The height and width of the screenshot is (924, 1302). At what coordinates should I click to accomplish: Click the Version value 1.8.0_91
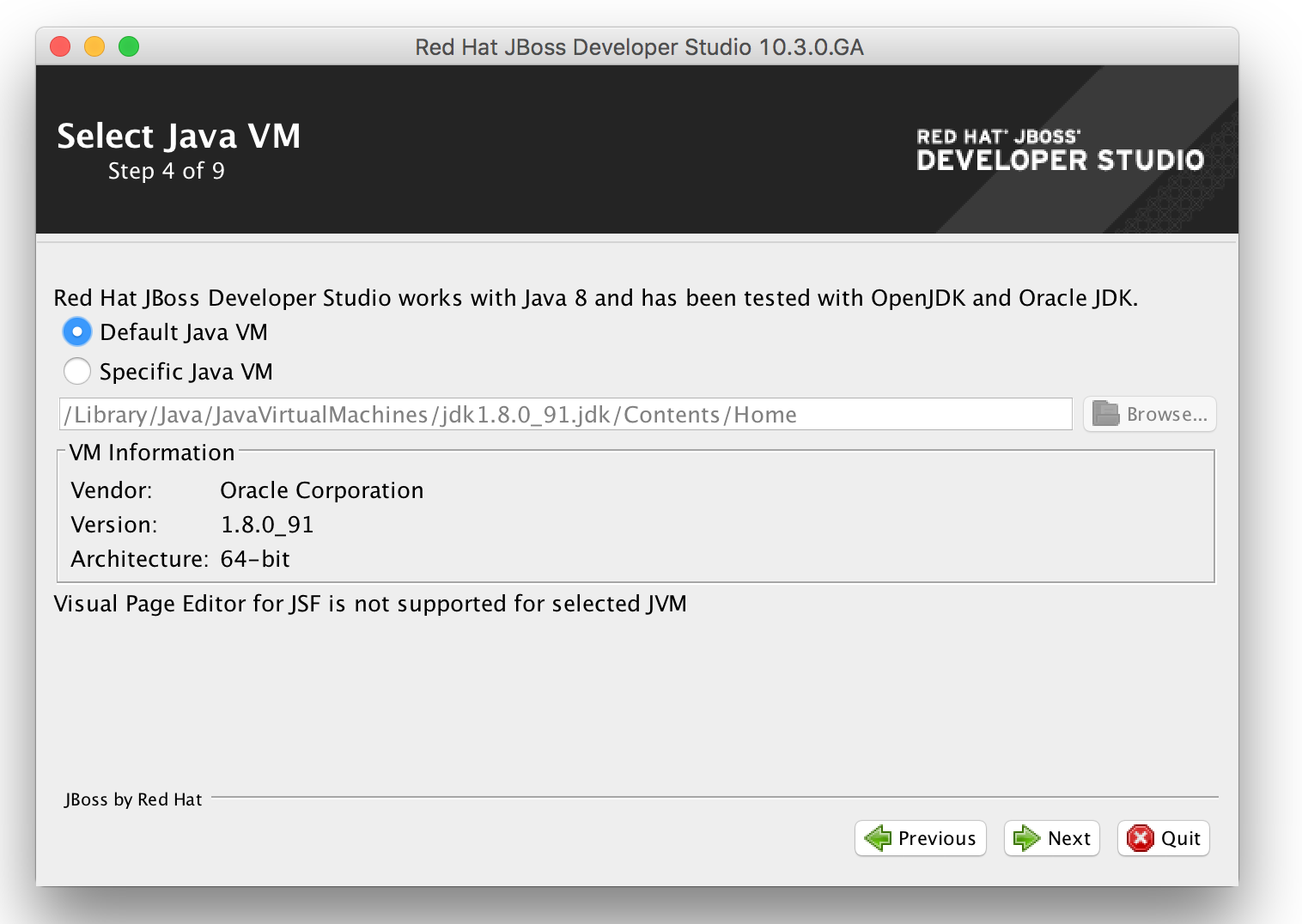point(267,525)
